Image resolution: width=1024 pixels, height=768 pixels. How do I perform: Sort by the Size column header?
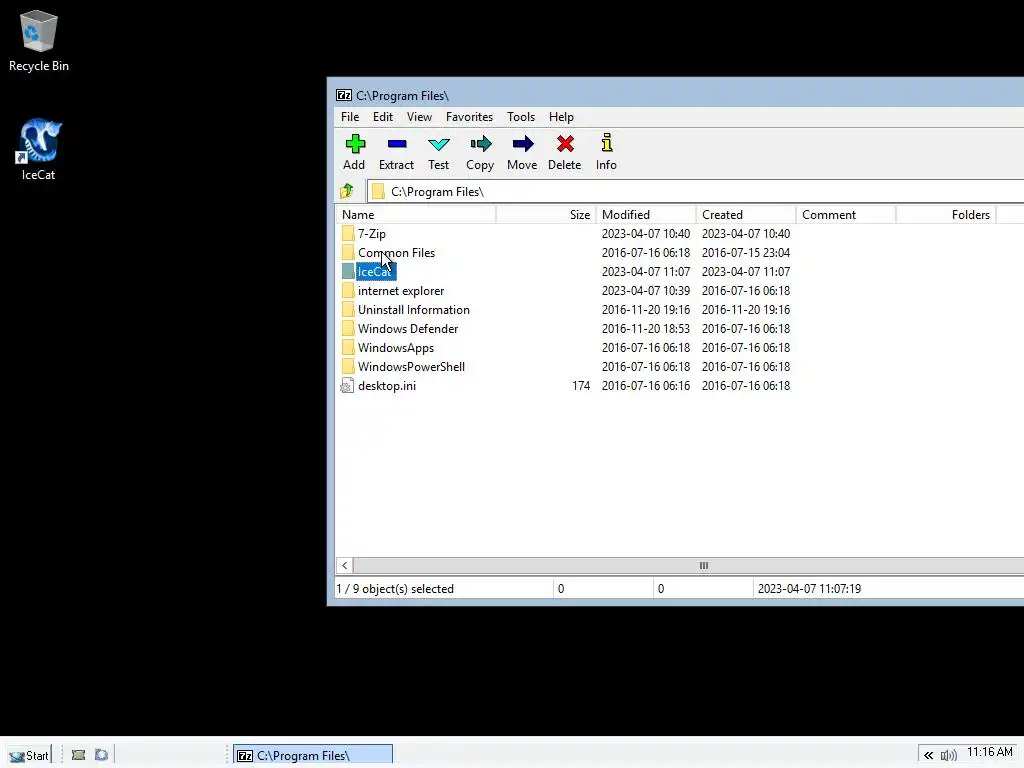click(546, 215)
